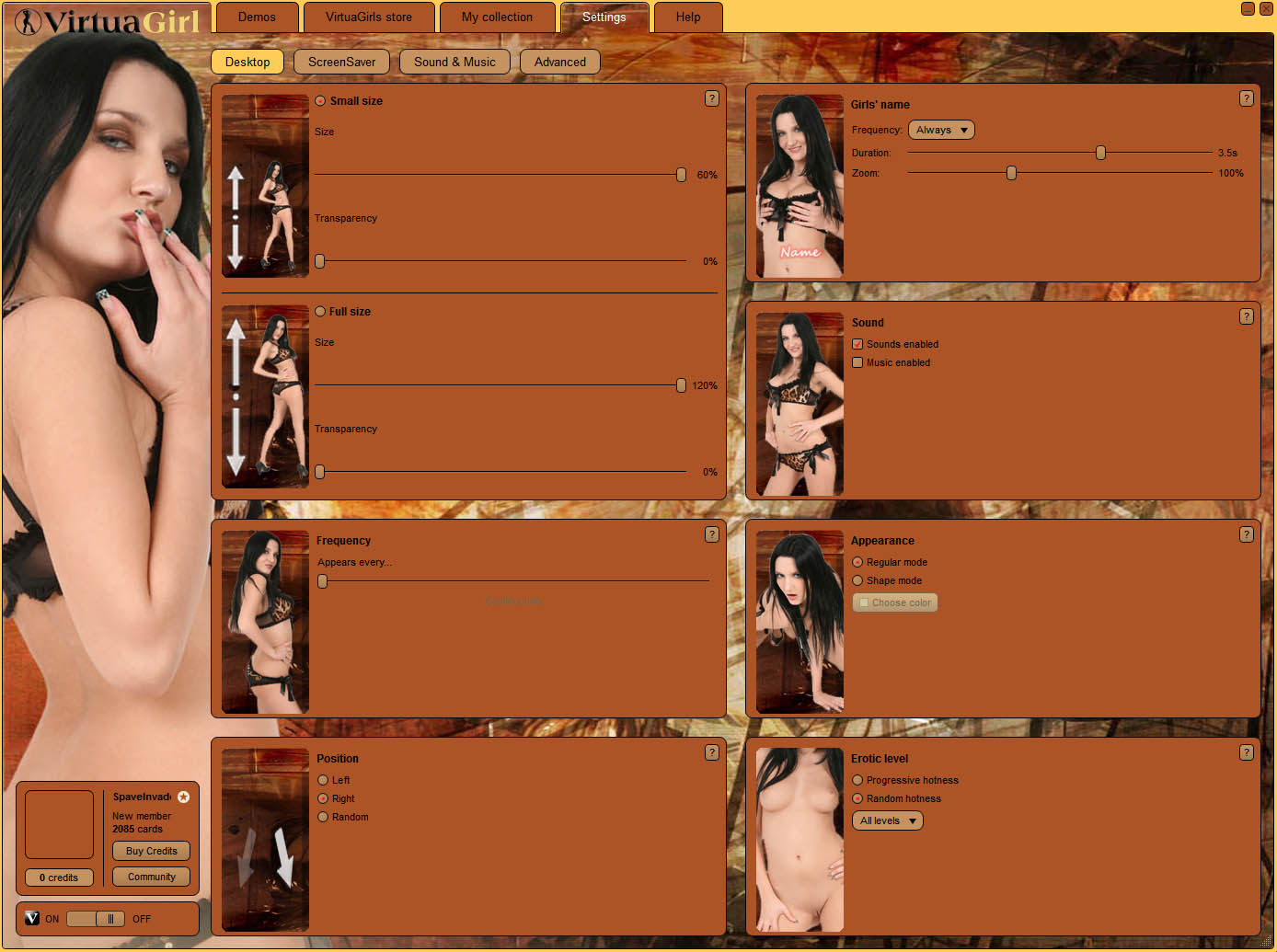This screenshot has width=1277, height=952.
Task: Open the Frequency 'Always' dropdown
Action: [941, 131]
